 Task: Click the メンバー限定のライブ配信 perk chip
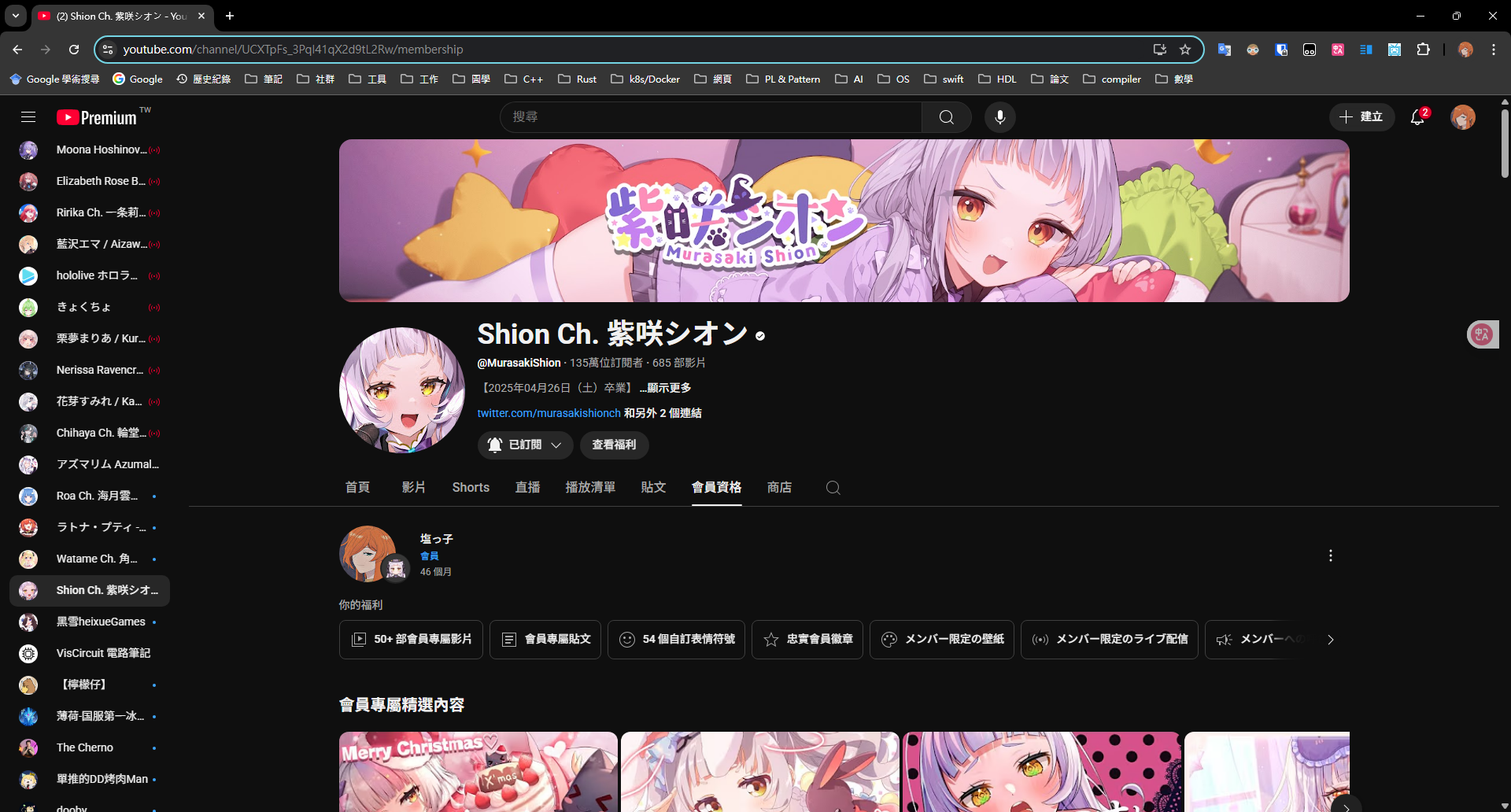(x=1110, y=640)
